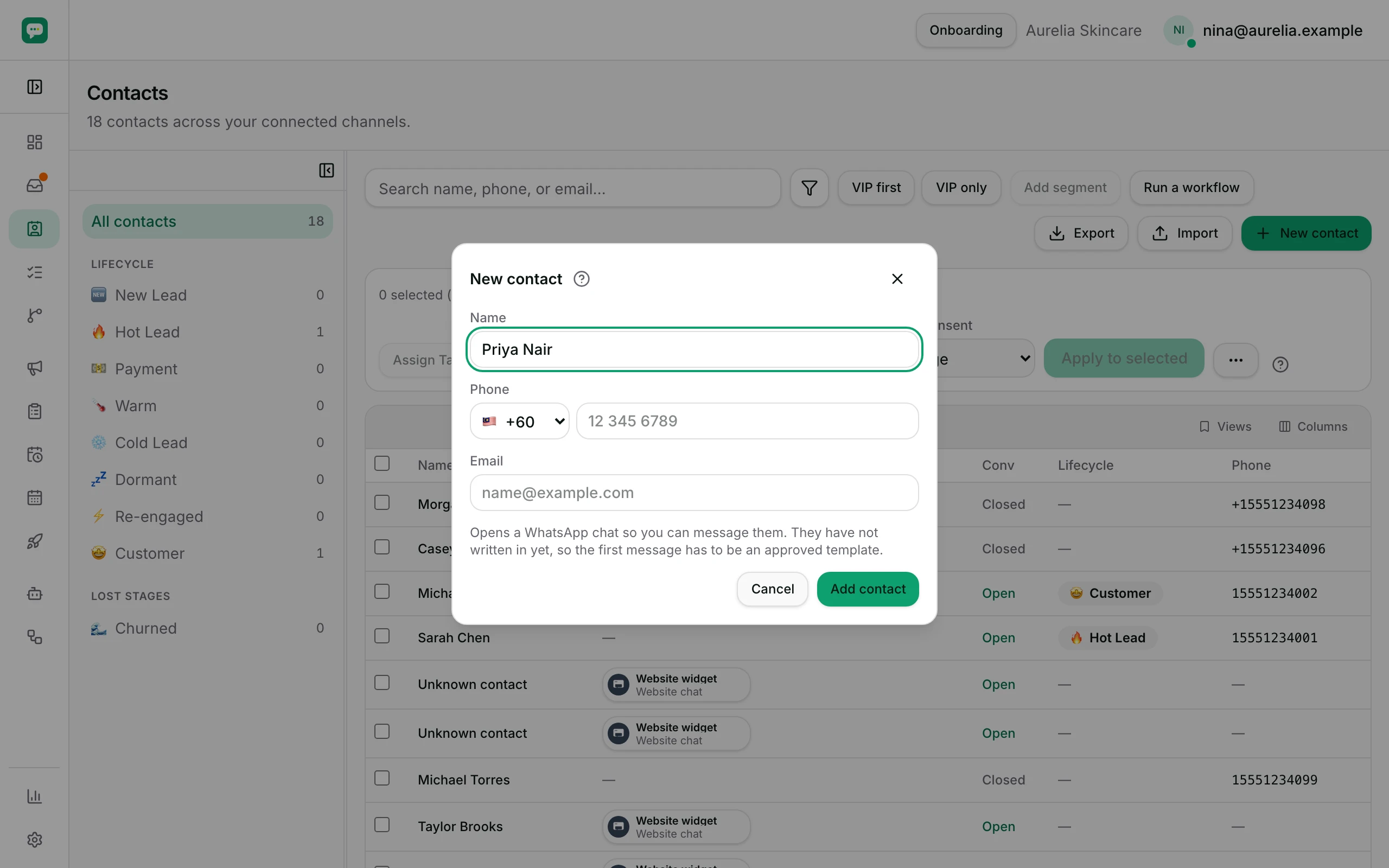Image resolution: width=1389 pixels, height=868 pixels.
Task: Click the filter funnel icon
Action: [x=810, y=188]
